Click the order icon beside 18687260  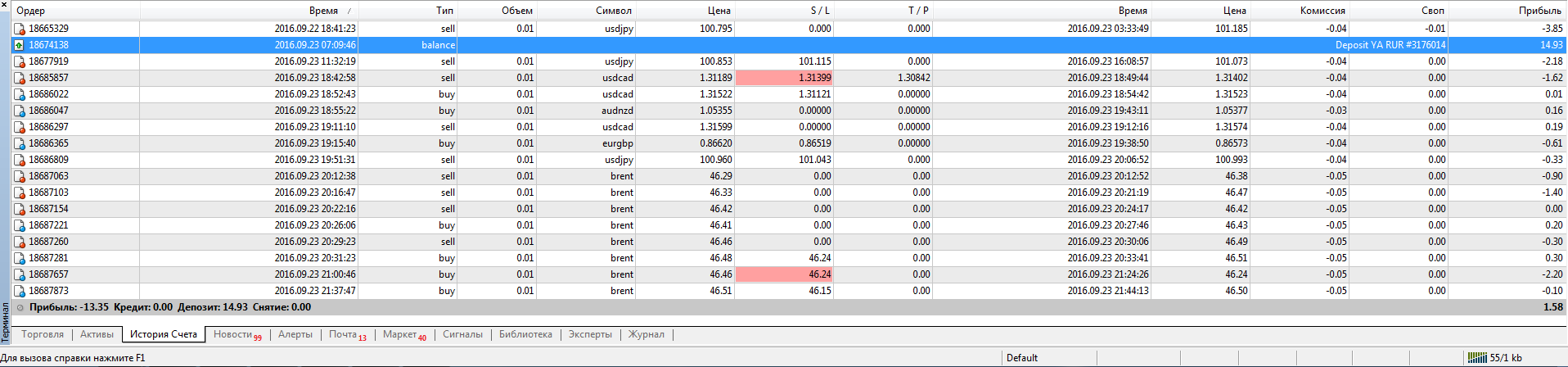point(19,242)
